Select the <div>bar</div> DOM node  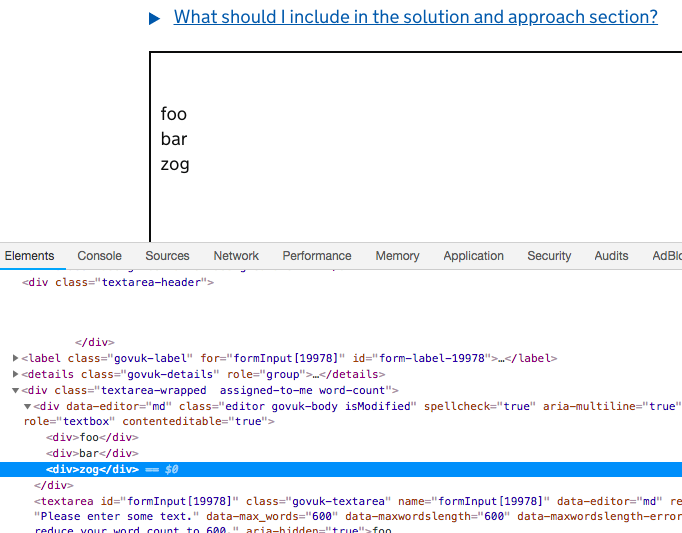(x=92, y=453)
